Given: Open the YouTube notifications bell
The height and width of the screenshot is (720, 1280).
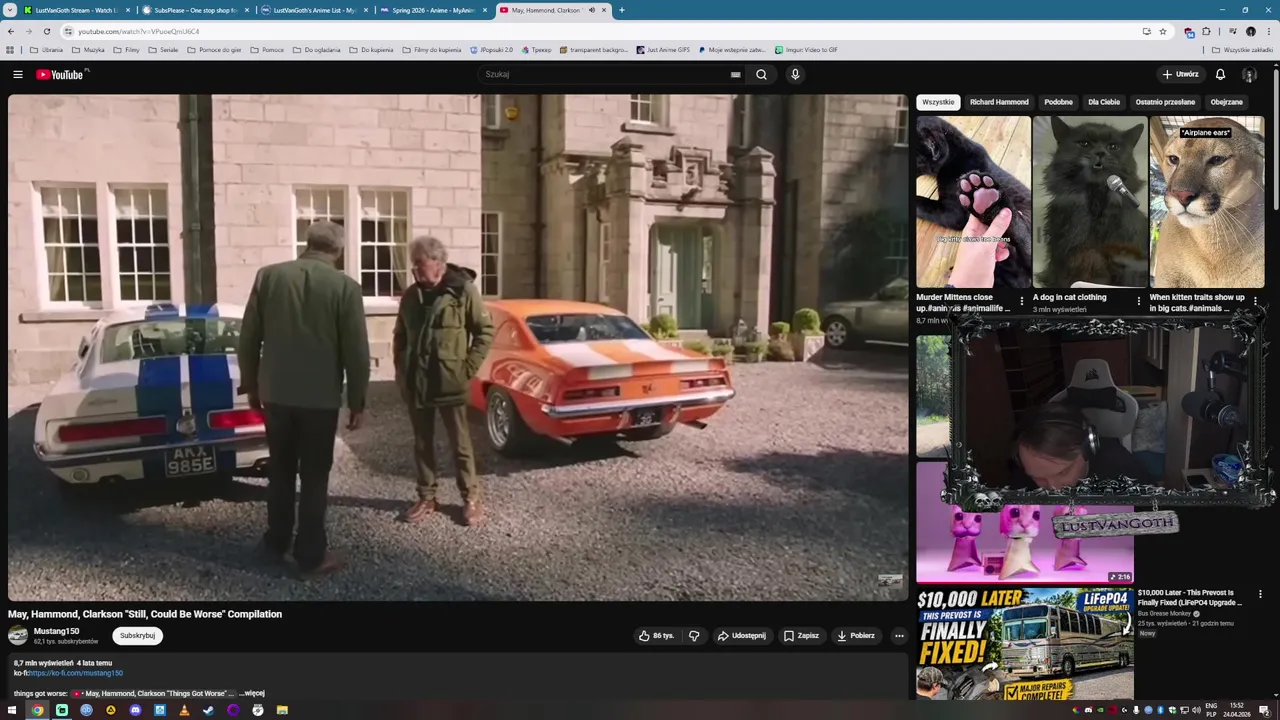Looking at the screenshot, I should coord(1220,74).
